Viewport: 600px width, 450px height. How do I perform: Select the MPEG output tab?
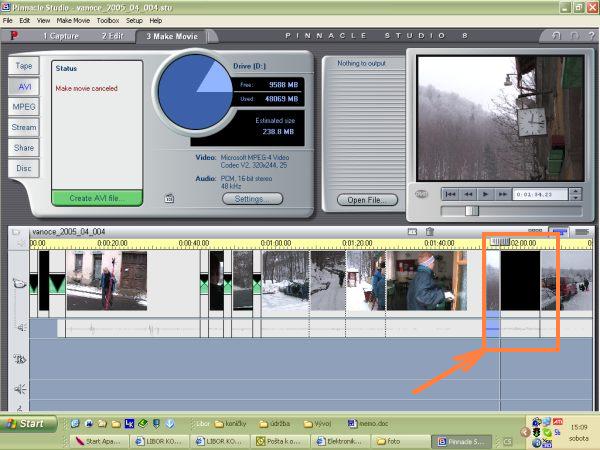24,106
